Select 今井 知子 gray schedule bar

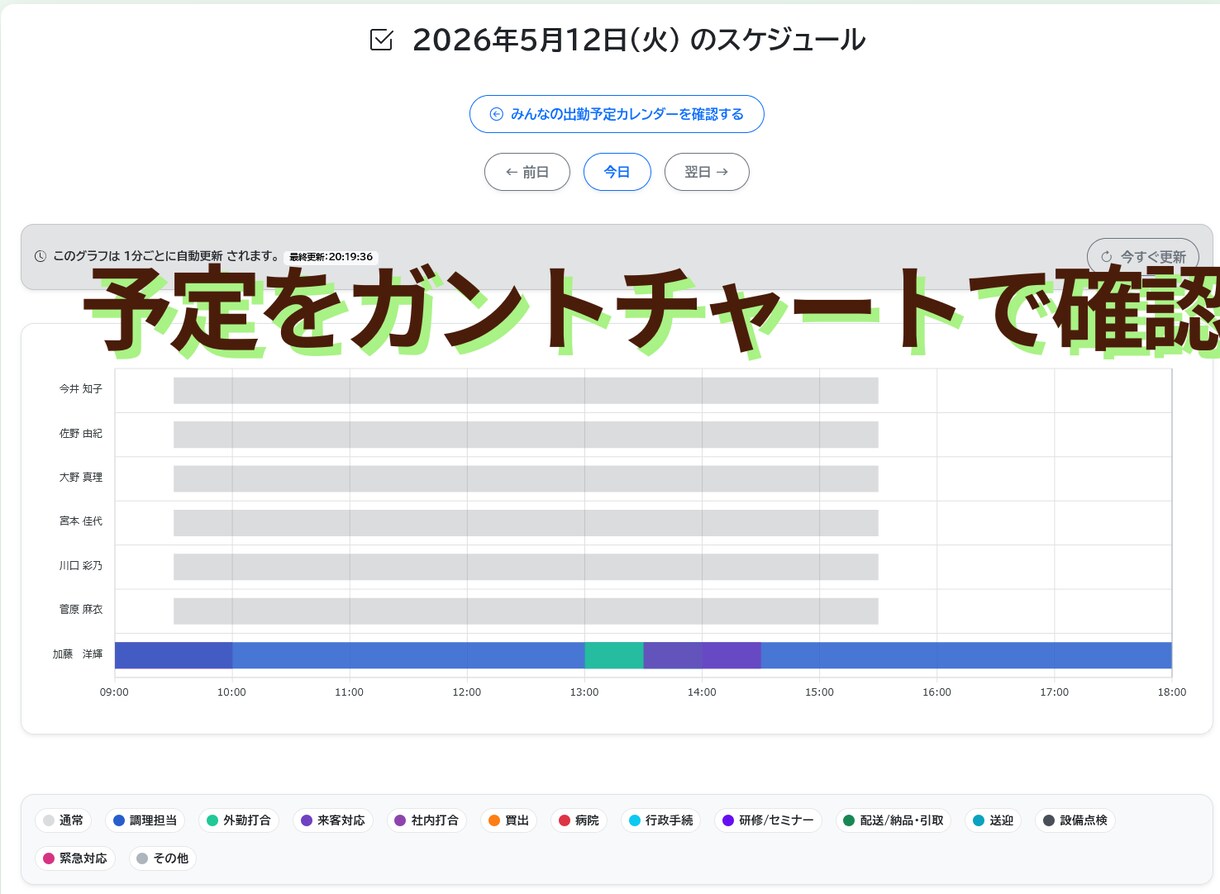526,390
